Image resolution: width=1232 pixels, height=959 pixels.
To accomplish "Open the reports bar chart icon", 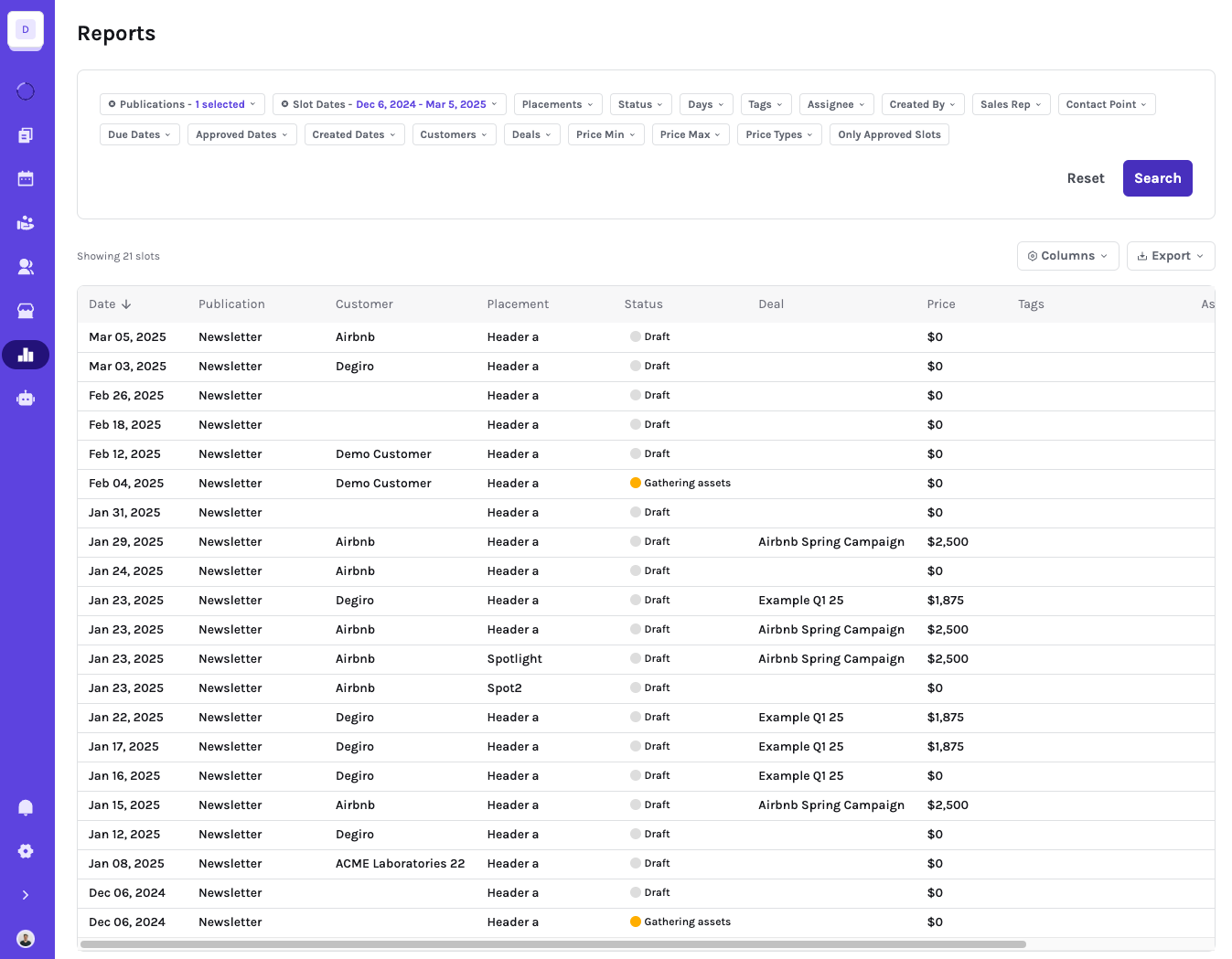I will point(26,355).
